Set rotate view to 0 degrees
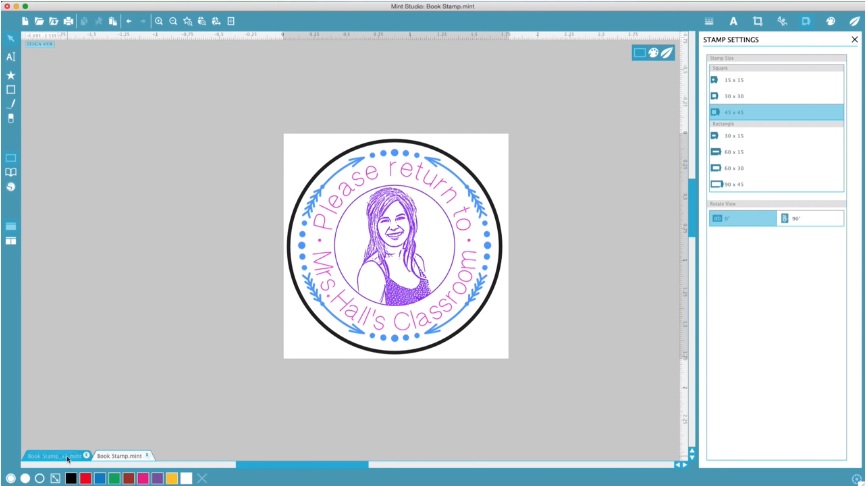The image size is (866, 486). [743, 218]
